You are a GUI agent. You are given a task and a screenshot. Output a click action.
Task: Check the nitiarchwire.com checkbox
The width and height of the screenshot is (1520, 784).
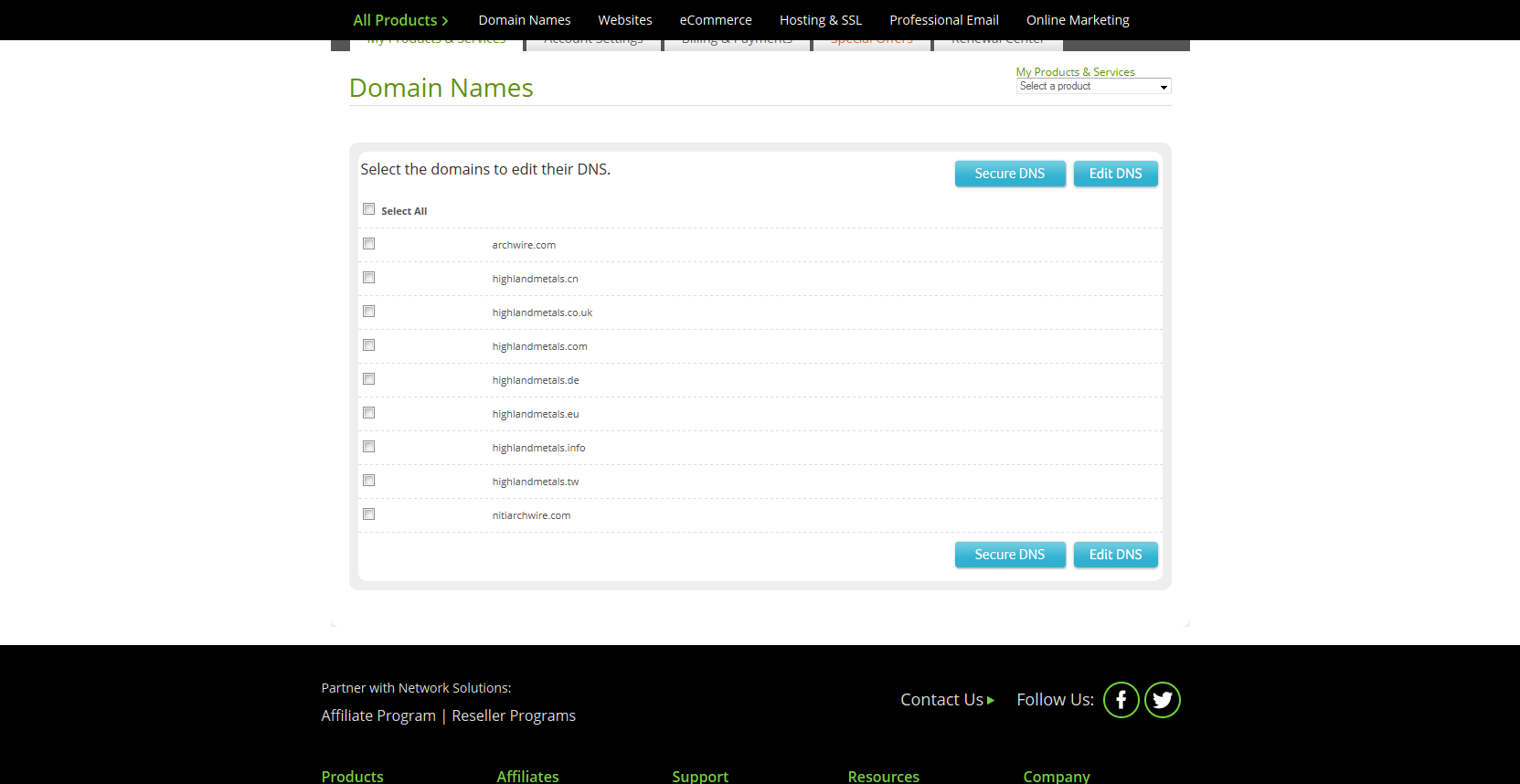coord(368,514)
